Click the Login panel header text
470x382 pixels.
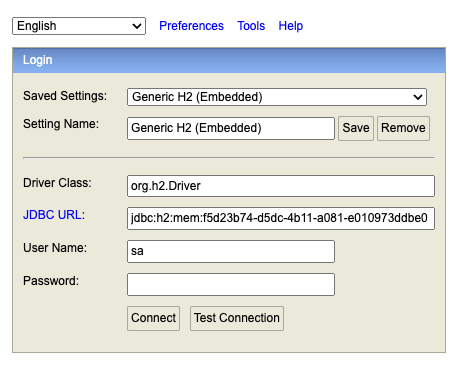pos(38,60)
